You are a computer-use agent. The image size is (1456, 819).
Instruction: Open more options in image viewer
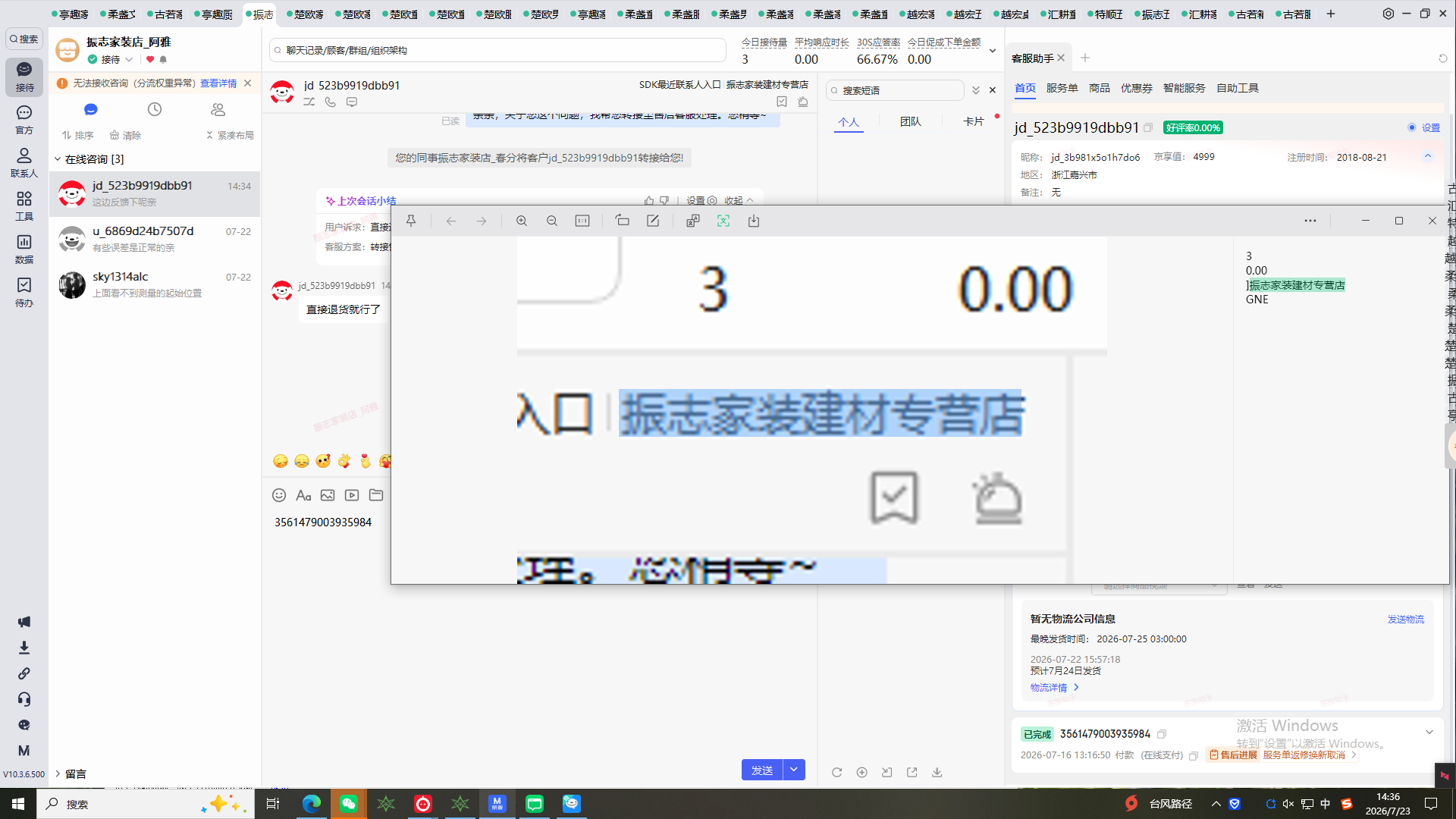click(1310, 221)
